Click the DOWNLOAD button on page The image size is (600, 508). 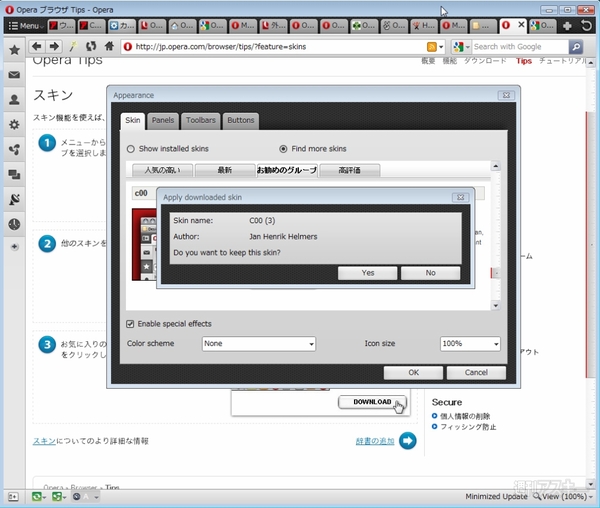372,402
